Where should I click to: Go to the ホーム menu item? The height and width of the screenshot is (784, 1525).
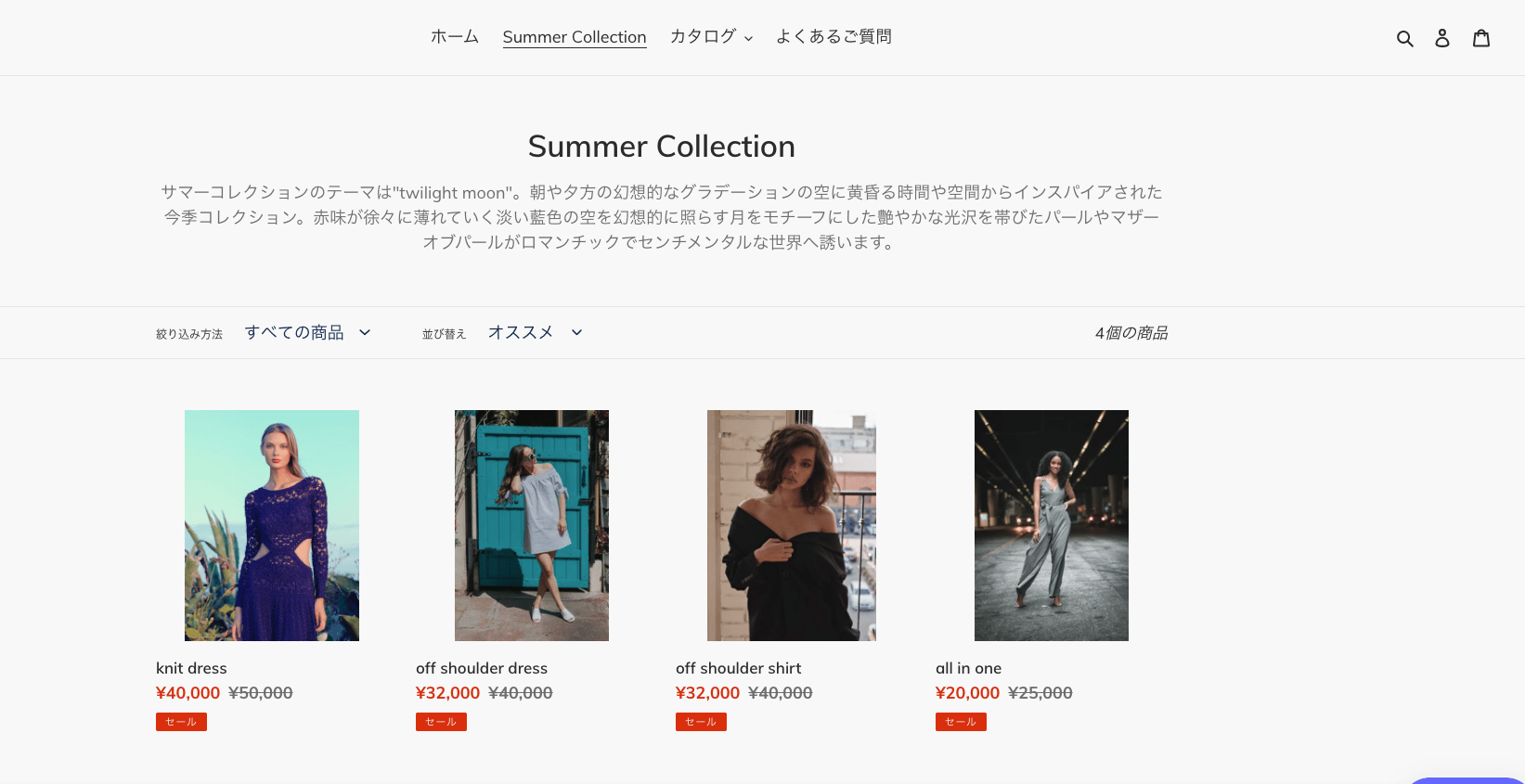pos(455,37)
